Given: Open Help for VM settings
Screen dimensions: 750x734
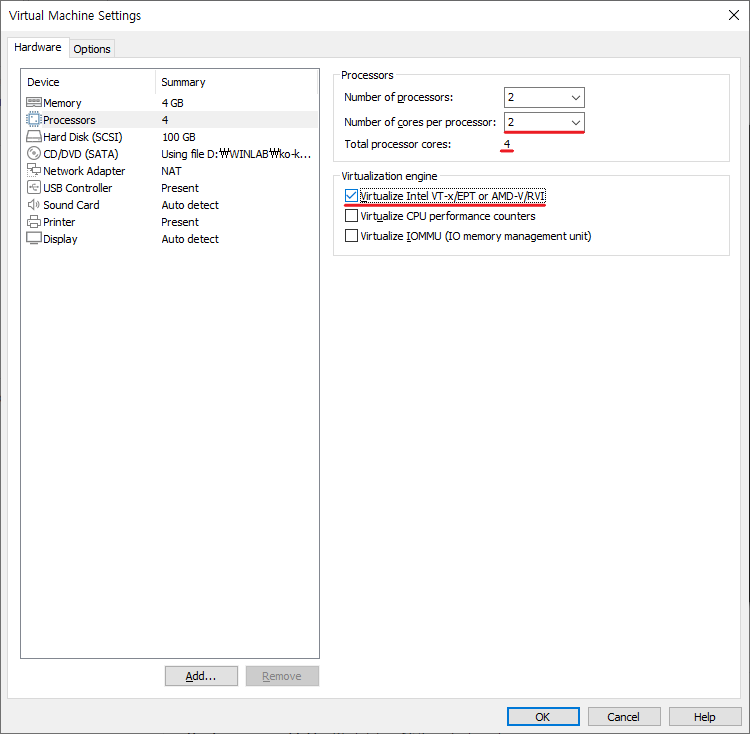Looking at the screenshot, I should point(705,716).
